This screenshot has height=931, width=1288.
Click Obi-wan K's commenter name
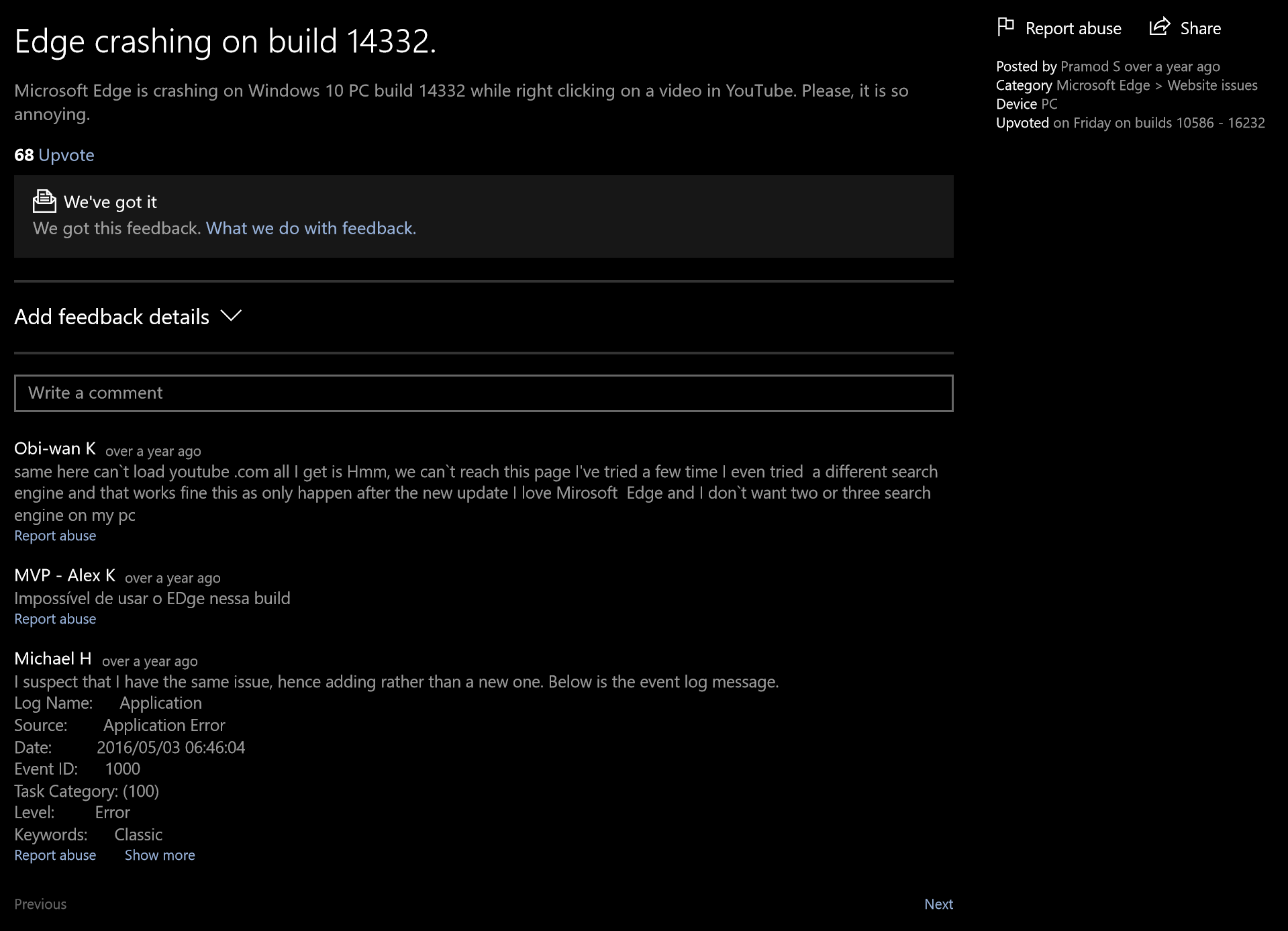(x=55, y=448)
